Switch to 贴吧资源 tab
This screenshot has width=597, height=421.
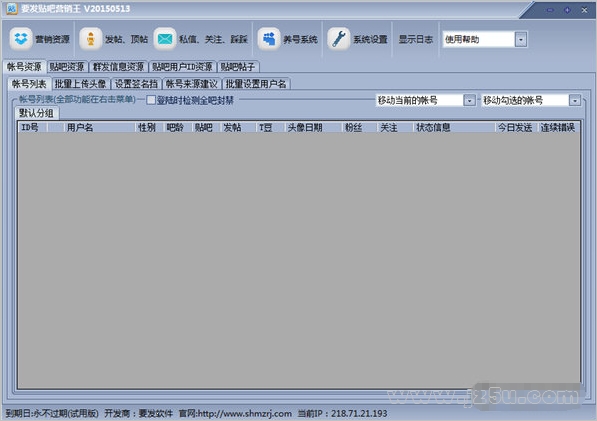[67, 67]
